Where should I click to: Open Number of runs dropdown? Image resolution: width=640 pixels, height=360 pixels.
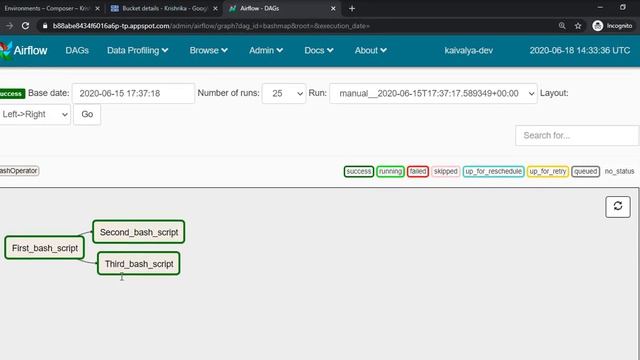pos(284,93)
